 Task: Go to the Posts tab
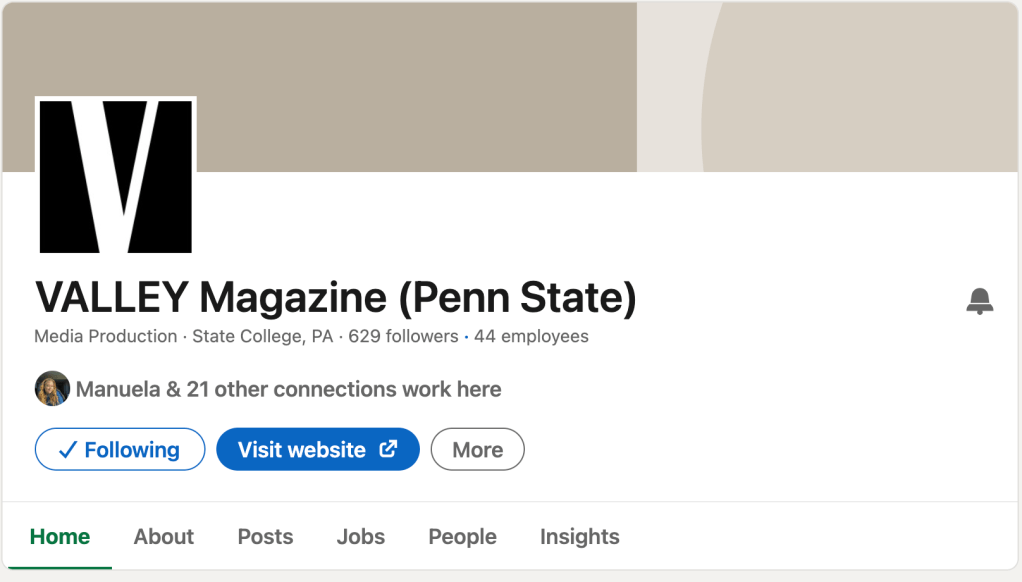(x=265, y=537)
